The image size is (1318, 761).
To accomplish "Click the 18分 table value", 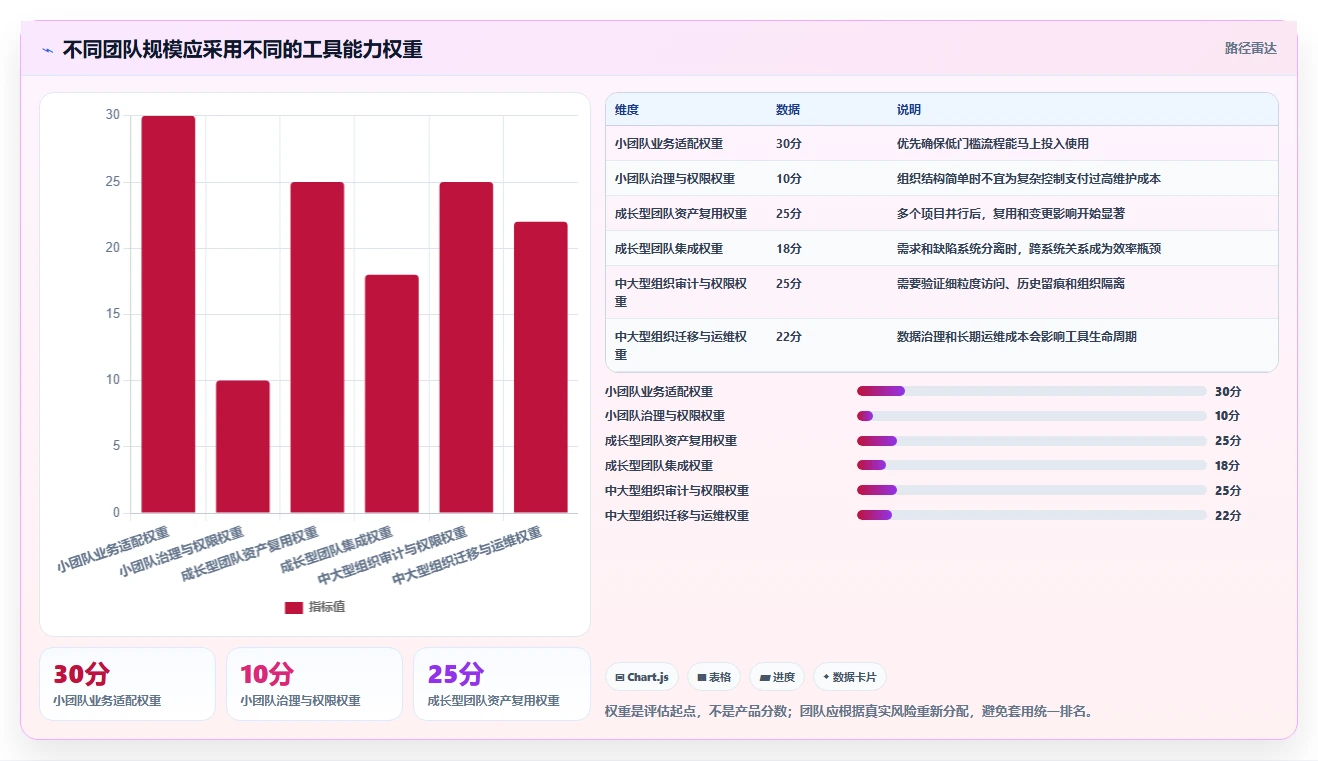I will point(789,249).
